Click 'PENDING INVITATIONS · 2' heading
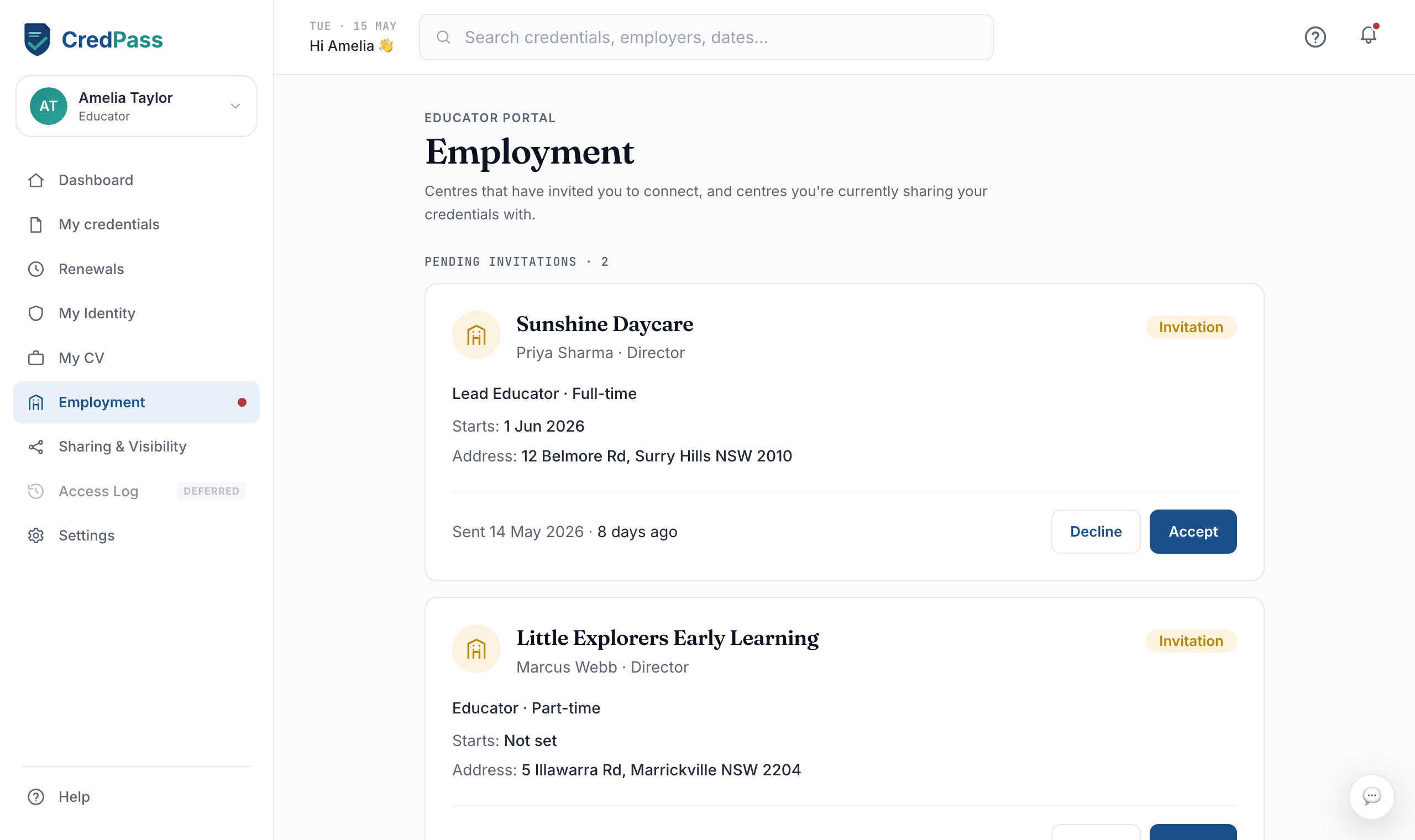 [516, 261]
